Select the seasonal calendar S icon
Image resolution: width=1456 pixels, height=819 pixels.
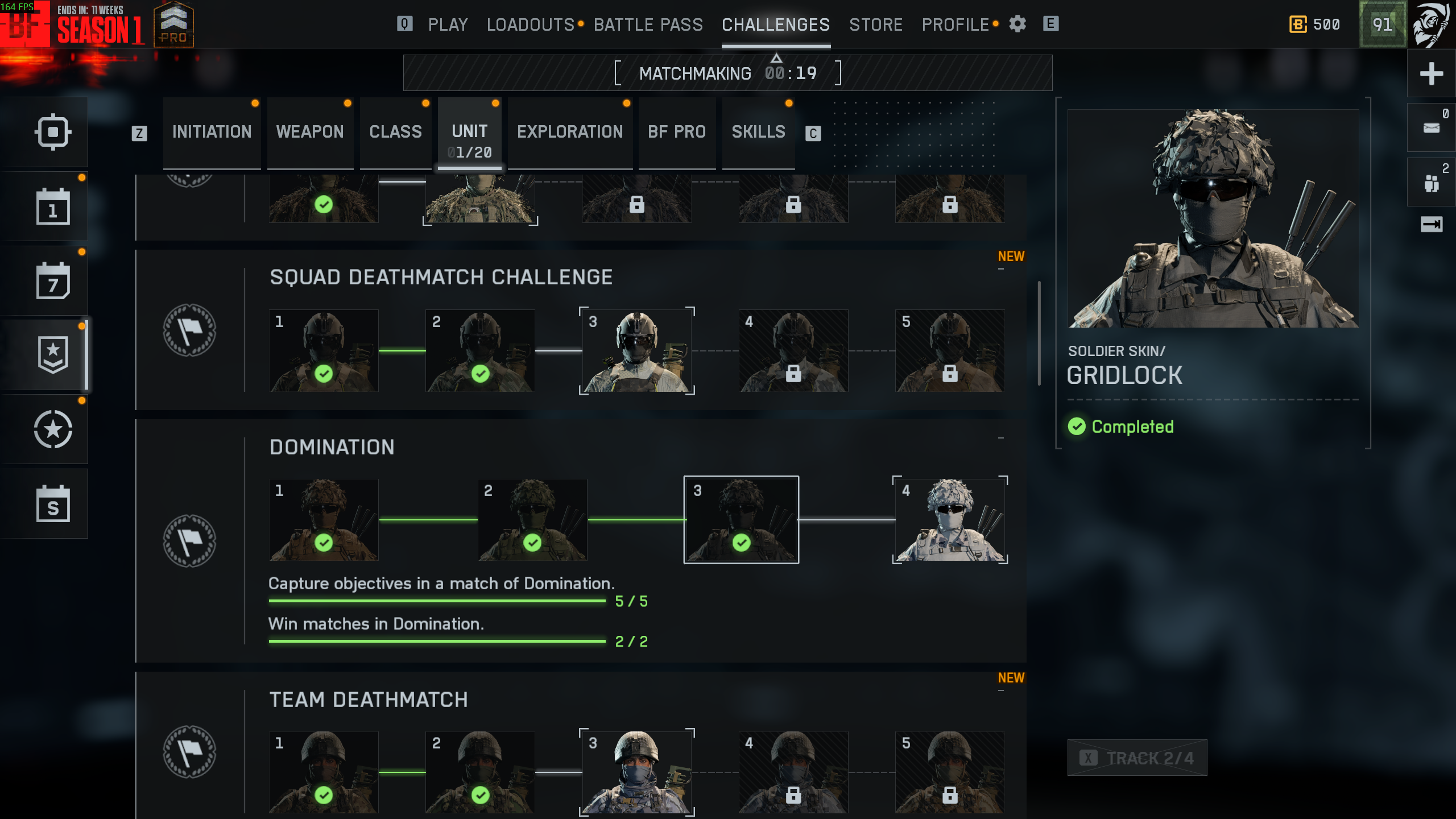pos(53,504)
